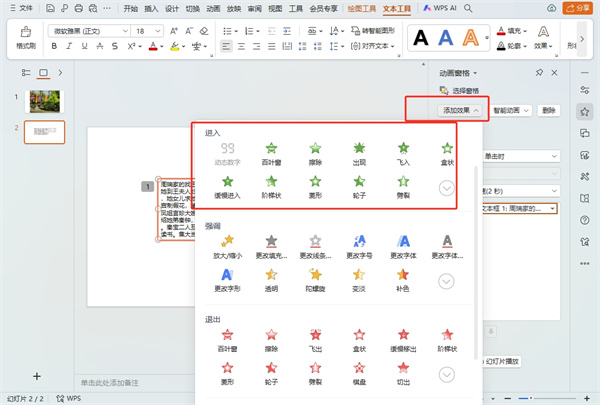Apply 放大/缩小 emphasis effect
This screenshot has height=405, width=600.
click(227, 247)
